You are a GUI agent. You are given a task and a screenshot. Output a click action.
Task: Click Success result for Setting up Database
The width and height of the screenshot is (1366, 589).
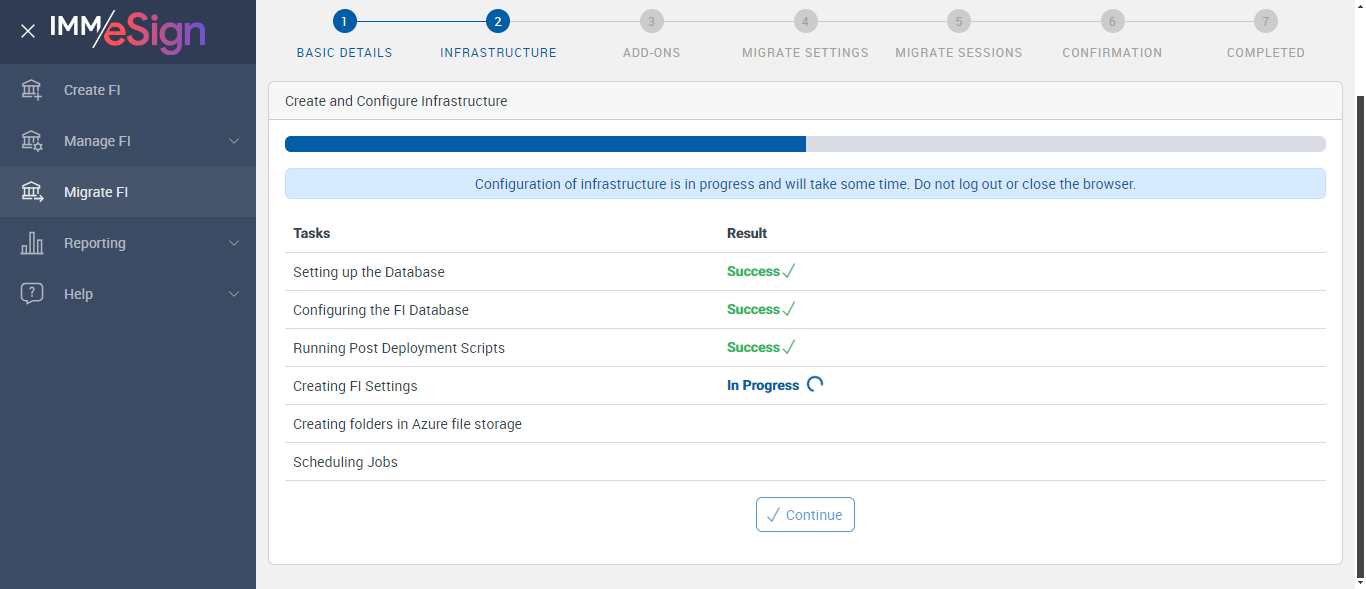[x=761, y=271]
